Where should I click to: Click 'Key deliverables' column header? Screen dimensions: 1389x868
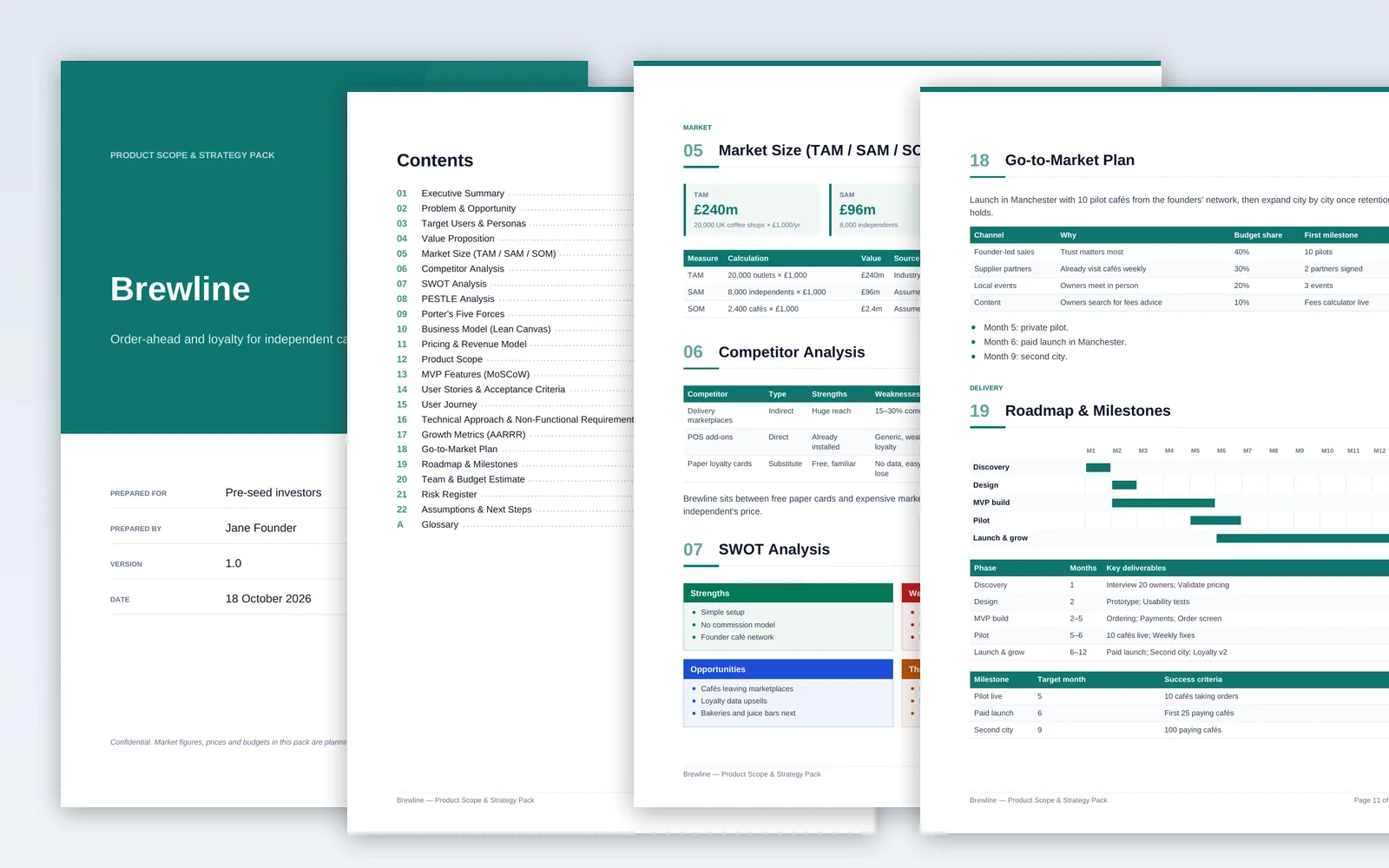pyautogui.click(x=1136, y=568)
